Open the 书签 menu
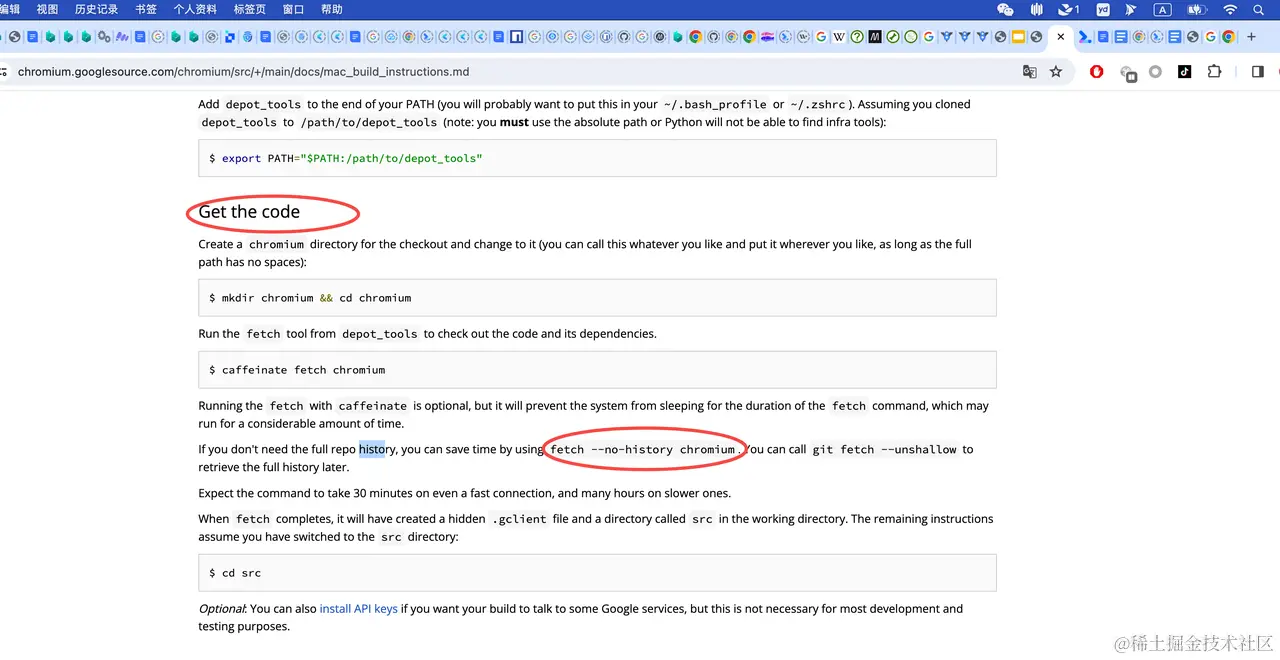The height and width of the screenshot is (660, 1280). tap(146, 9)
